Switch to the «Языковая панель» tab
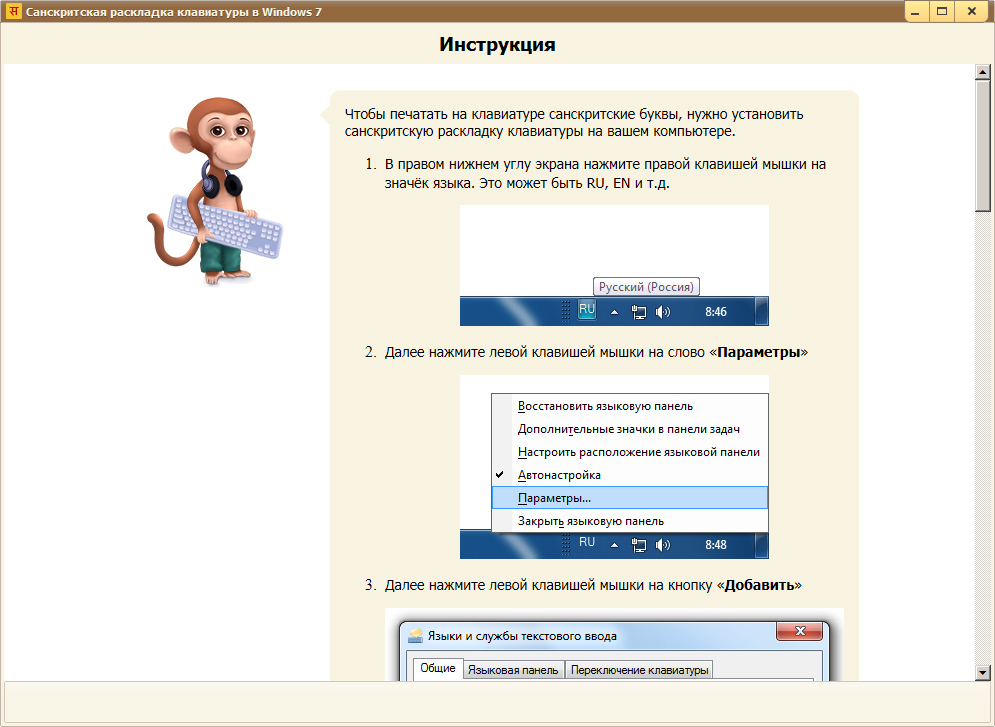Viewport: 995px width, 727px height. (x=514, y=669)
